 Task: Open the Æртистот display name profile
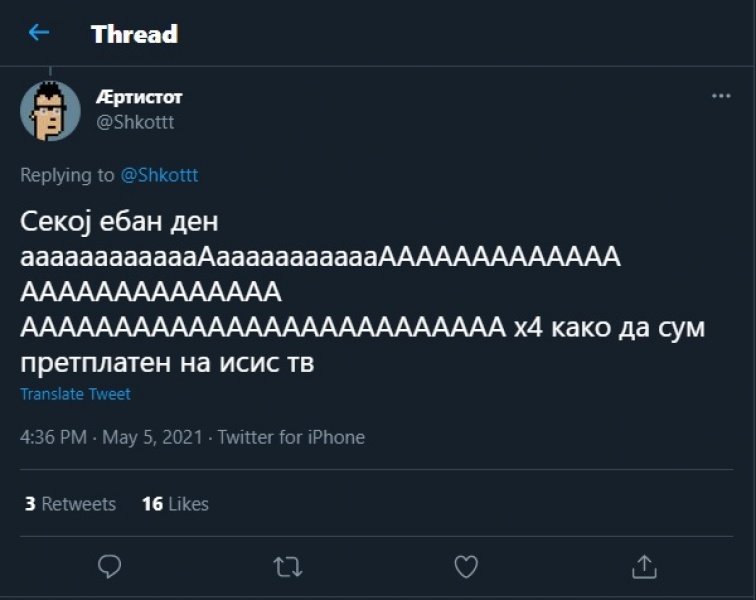tap(140, 97)
